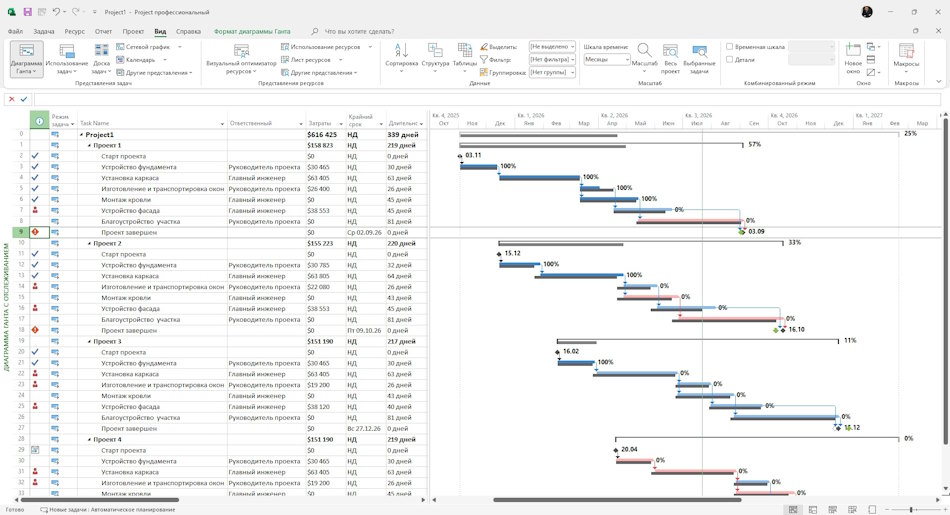Adjust the zoom slider in status bar
950x515 pixels.
[x=911, y=510]
